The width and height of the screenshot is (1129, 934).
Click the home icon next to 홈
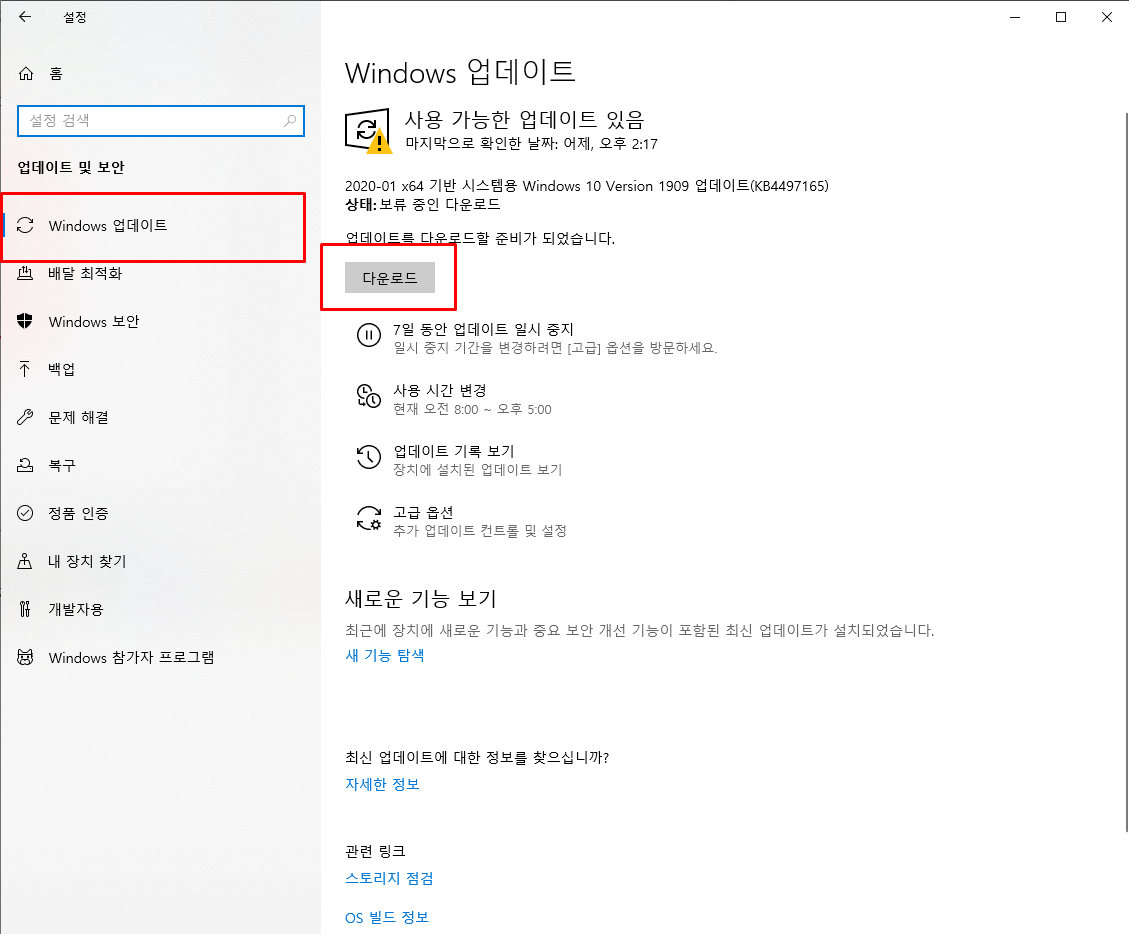tap(26, 73)
